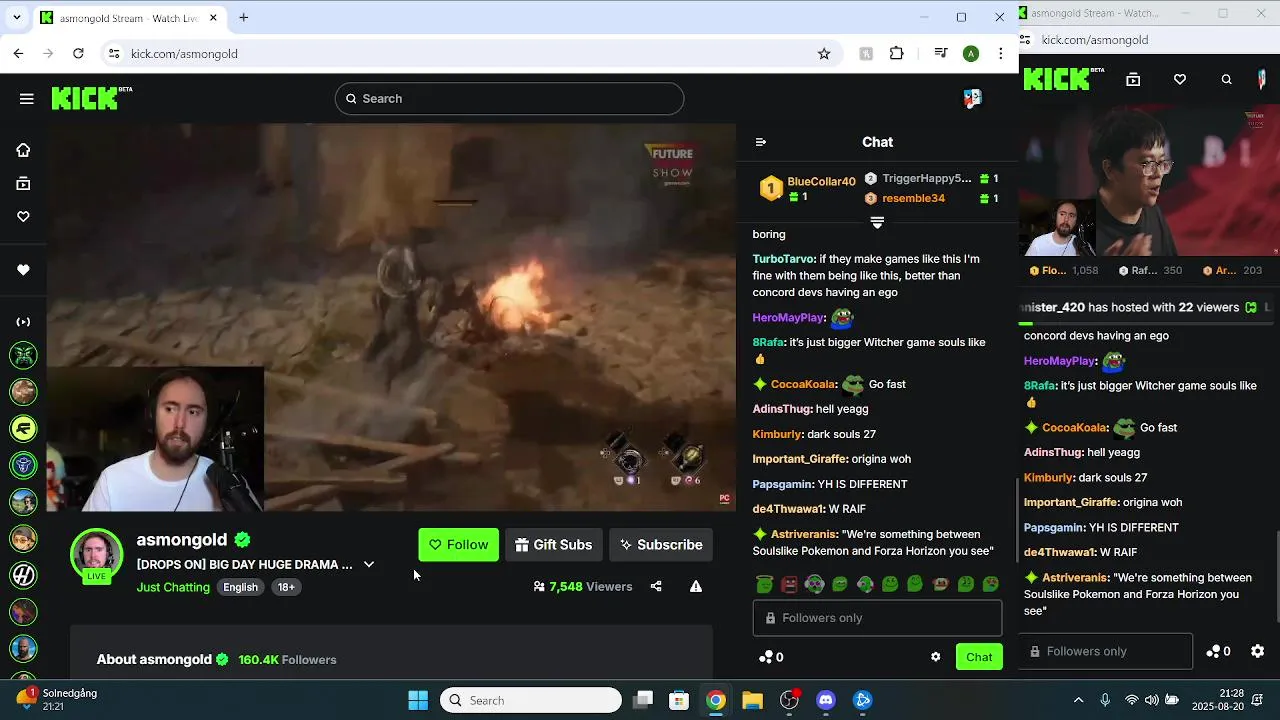The width and height of the screenshot is (1280, 720).
Task: Click Astriveranis username in main chat
Action: point(804,534)
